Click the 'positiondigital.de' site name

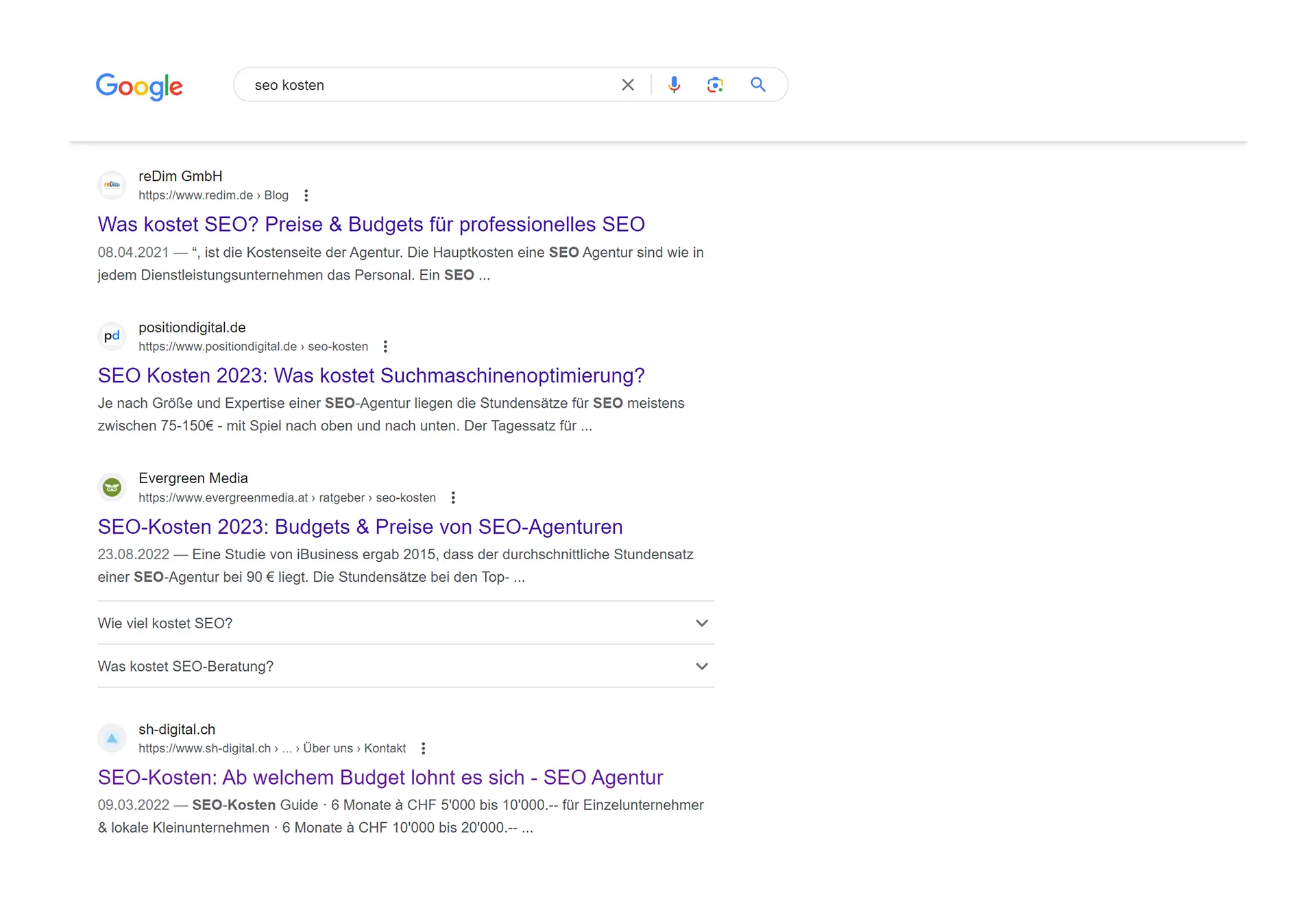tap(192, 328)
